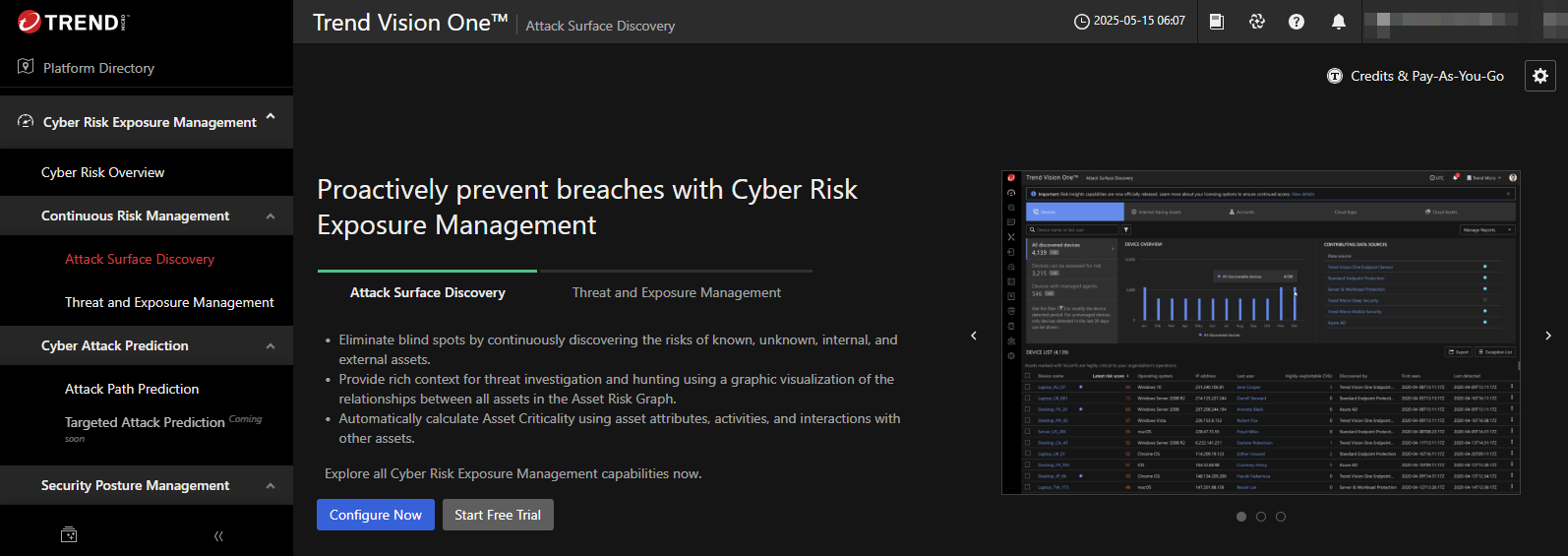Open the notifications bell

click(1338, 22)
